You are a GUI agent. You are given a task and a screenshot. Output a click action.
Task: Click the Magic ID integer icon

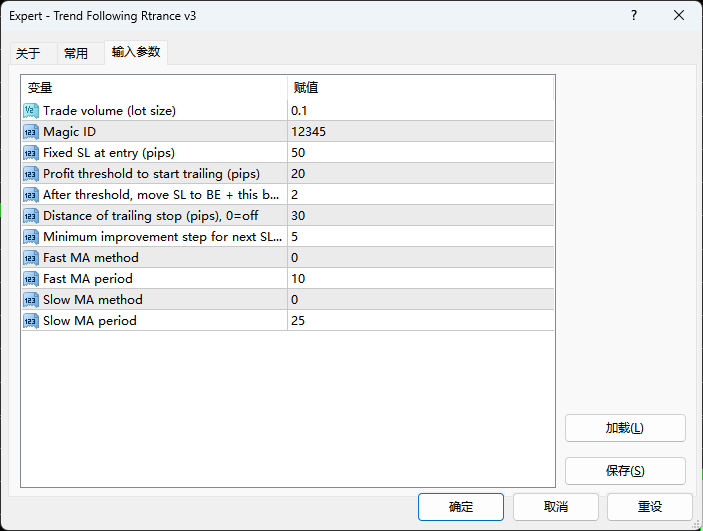30,131
